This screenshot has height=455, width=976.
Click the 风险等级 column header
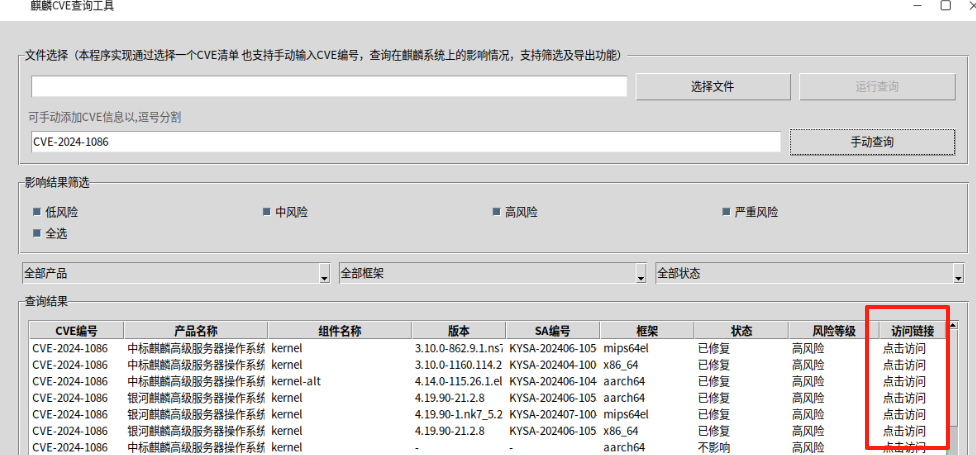coord(834,331)
